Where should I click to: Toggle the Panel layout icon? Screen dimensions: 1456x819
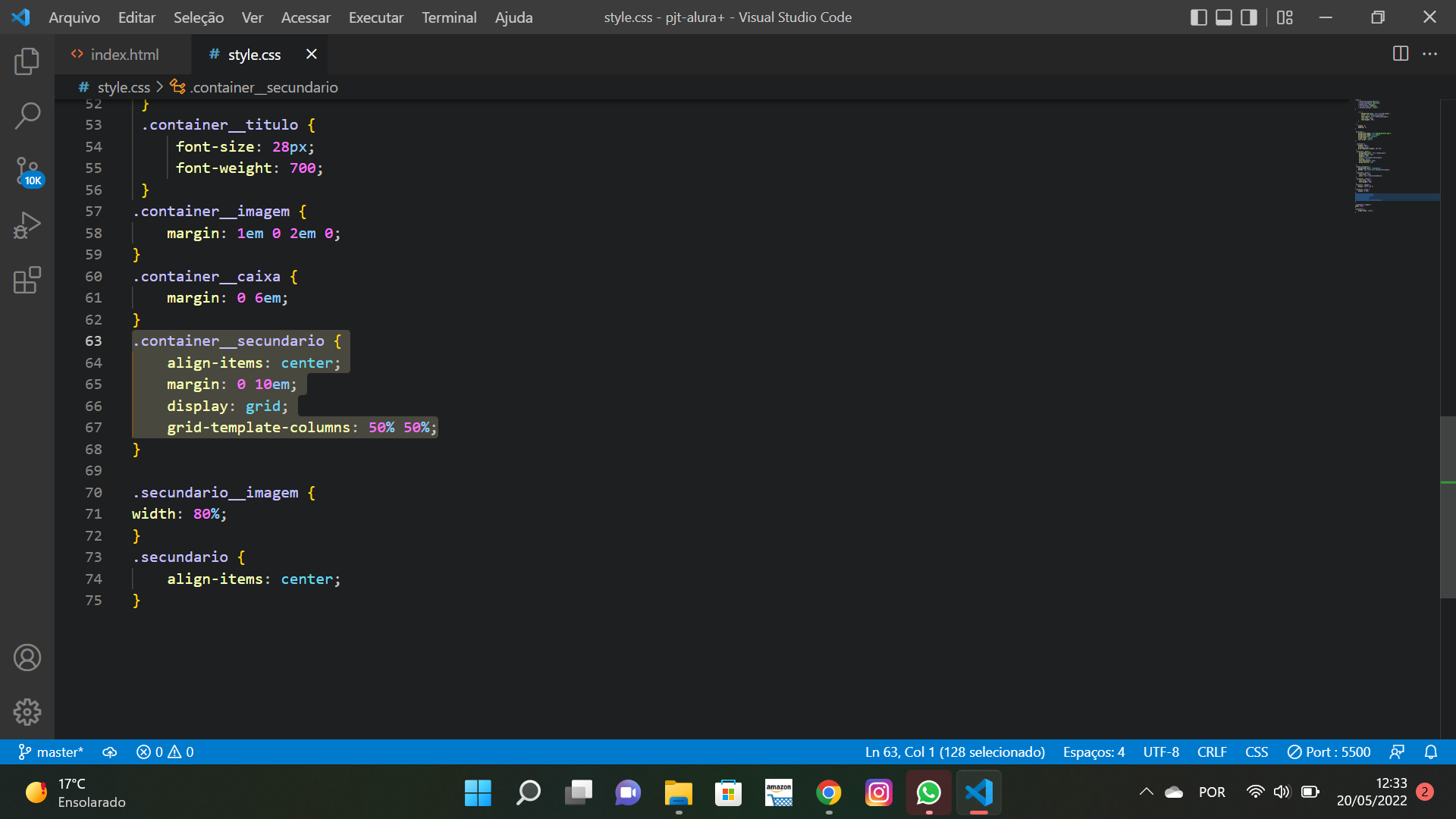tap(1224, 17)
